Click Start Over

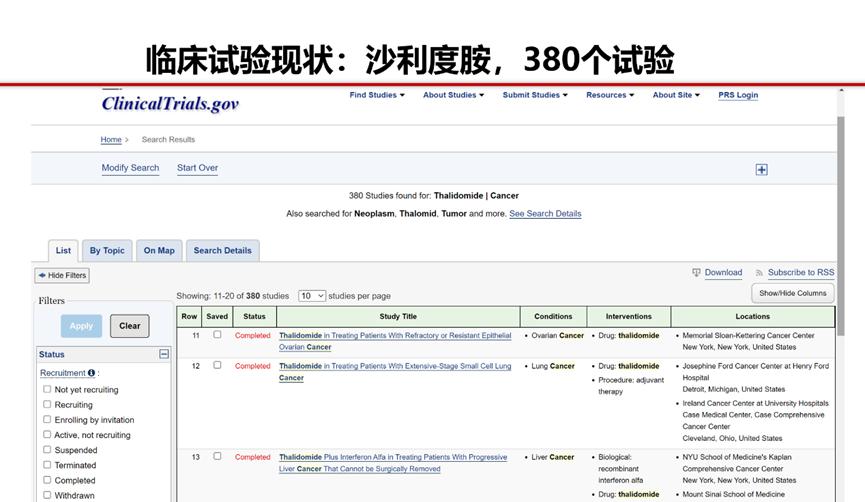[197, 168]
